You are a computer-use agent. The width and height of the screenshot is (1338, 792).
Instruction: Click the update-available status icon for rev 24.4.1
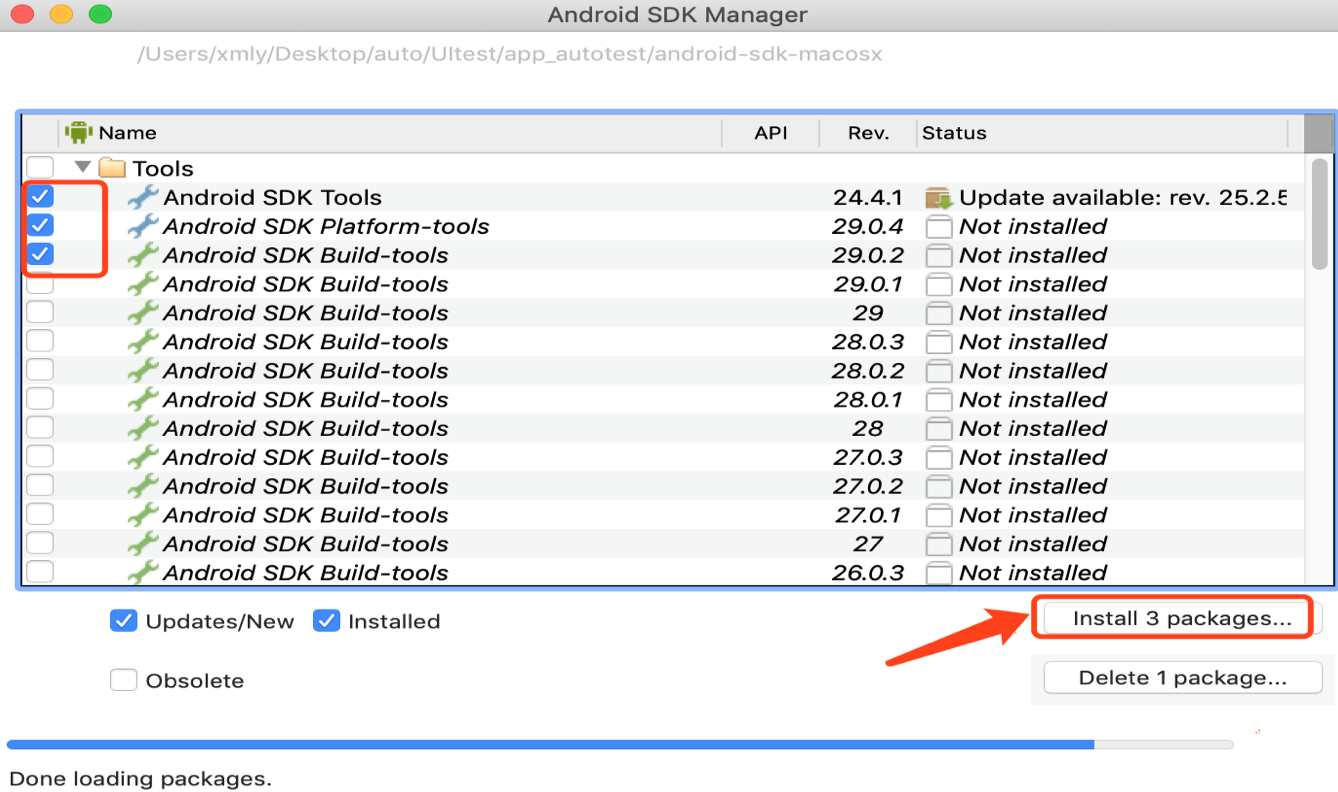tap(938, 198)
